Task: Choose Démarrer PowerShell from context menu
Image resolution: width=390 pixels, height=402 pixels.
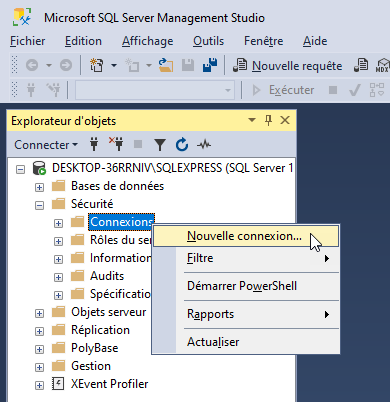Action: pos(246,286)
